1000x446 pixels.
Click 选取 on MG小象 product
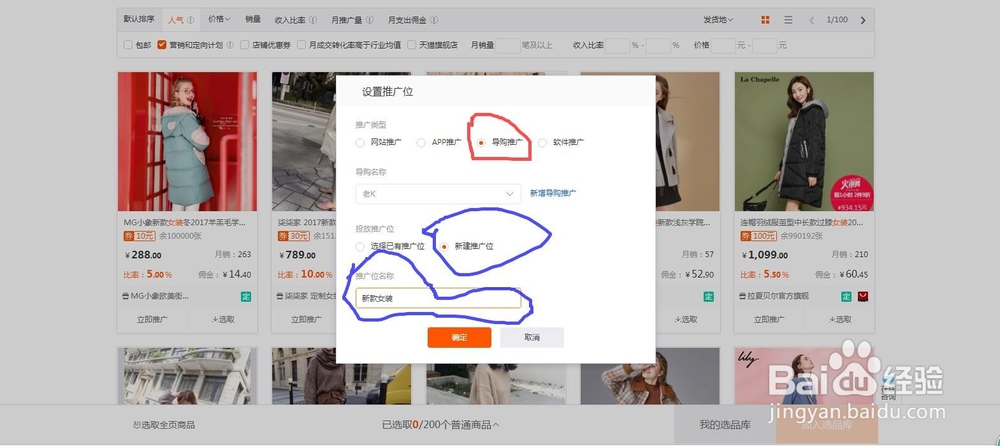tap(223, 319)
